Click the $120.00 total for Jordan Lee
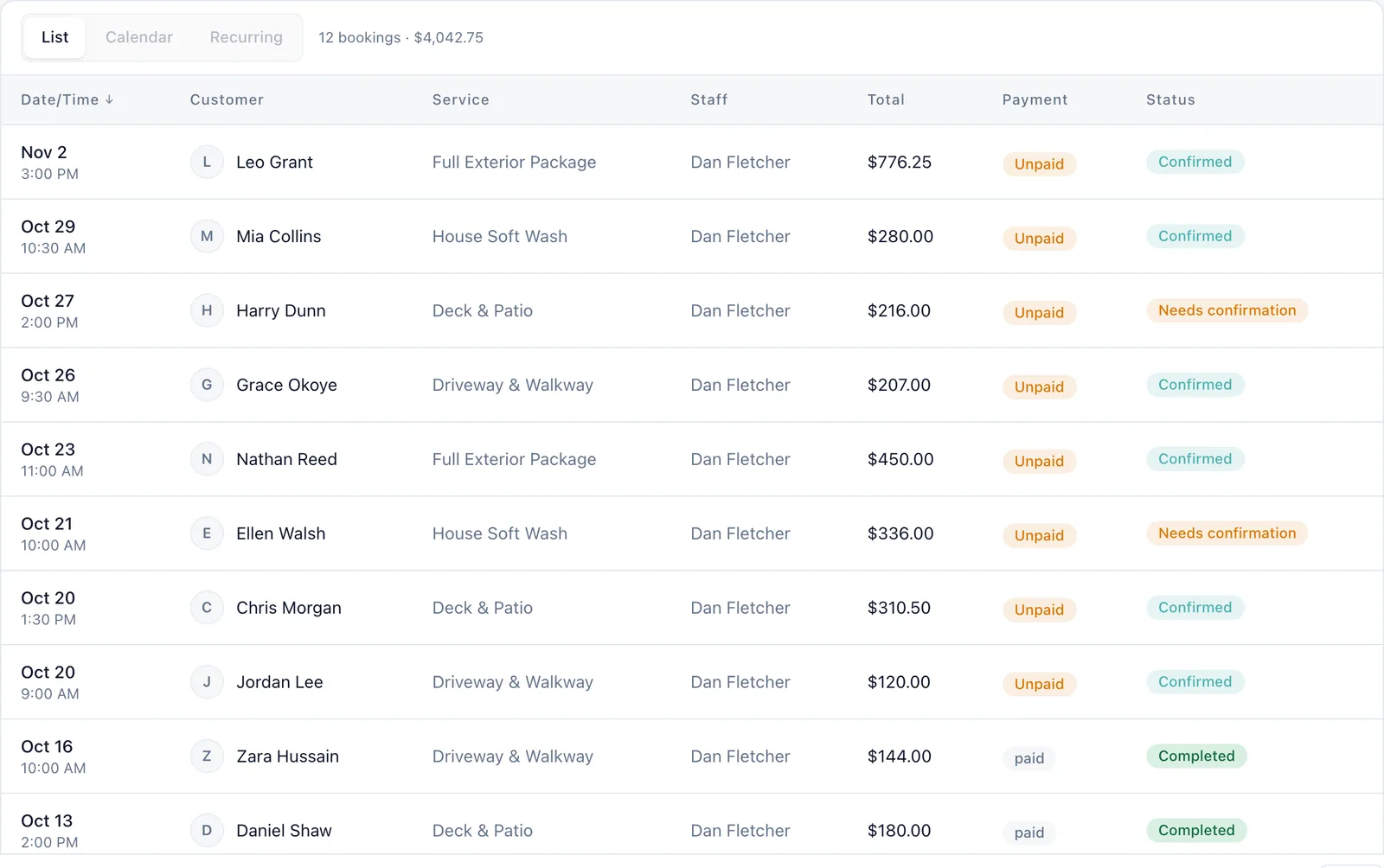 pos(899,682)
